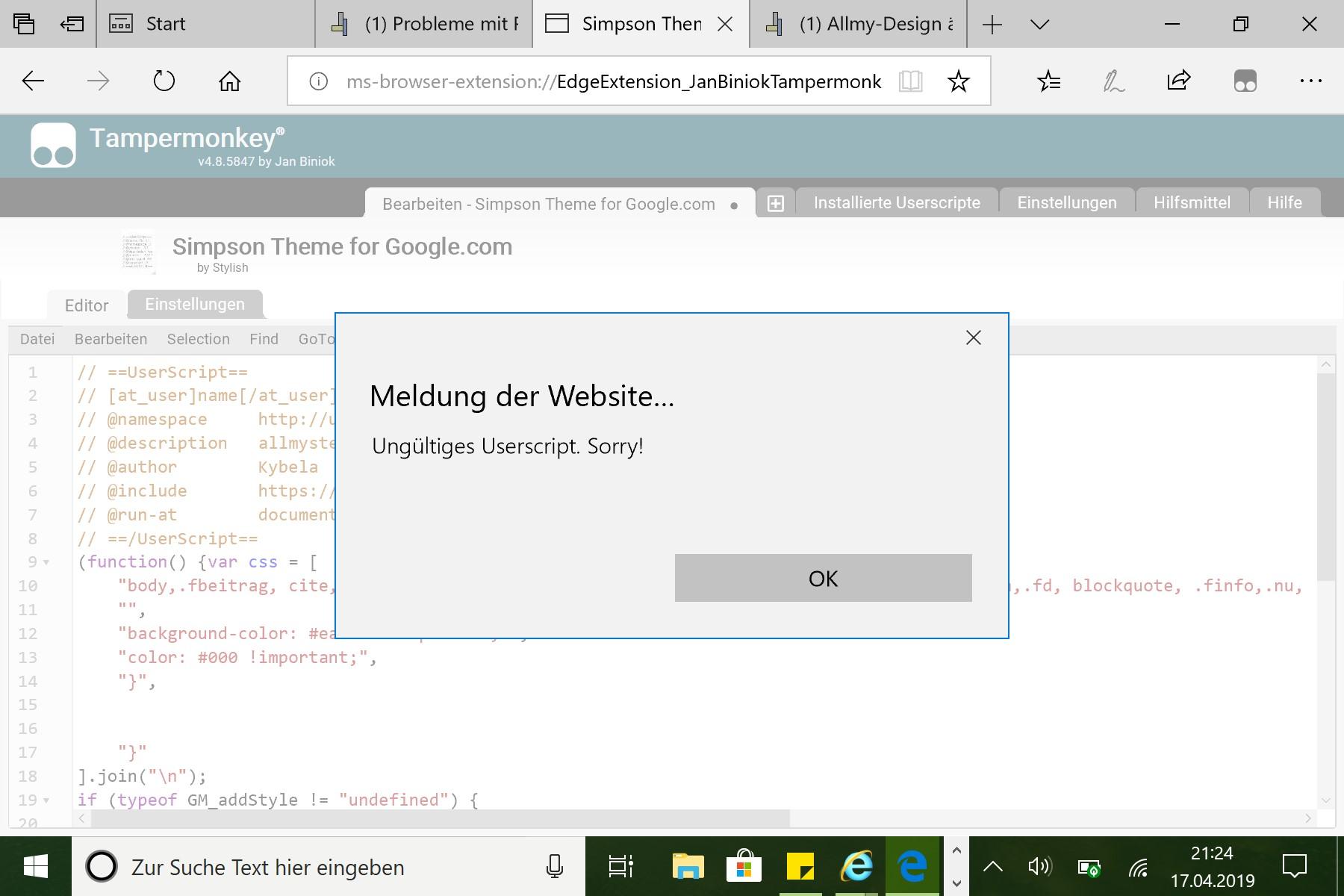Switch to Microsoft Edge in taskbar
1344x896 pixels.
pyautogui.click(x=912, y=867)
